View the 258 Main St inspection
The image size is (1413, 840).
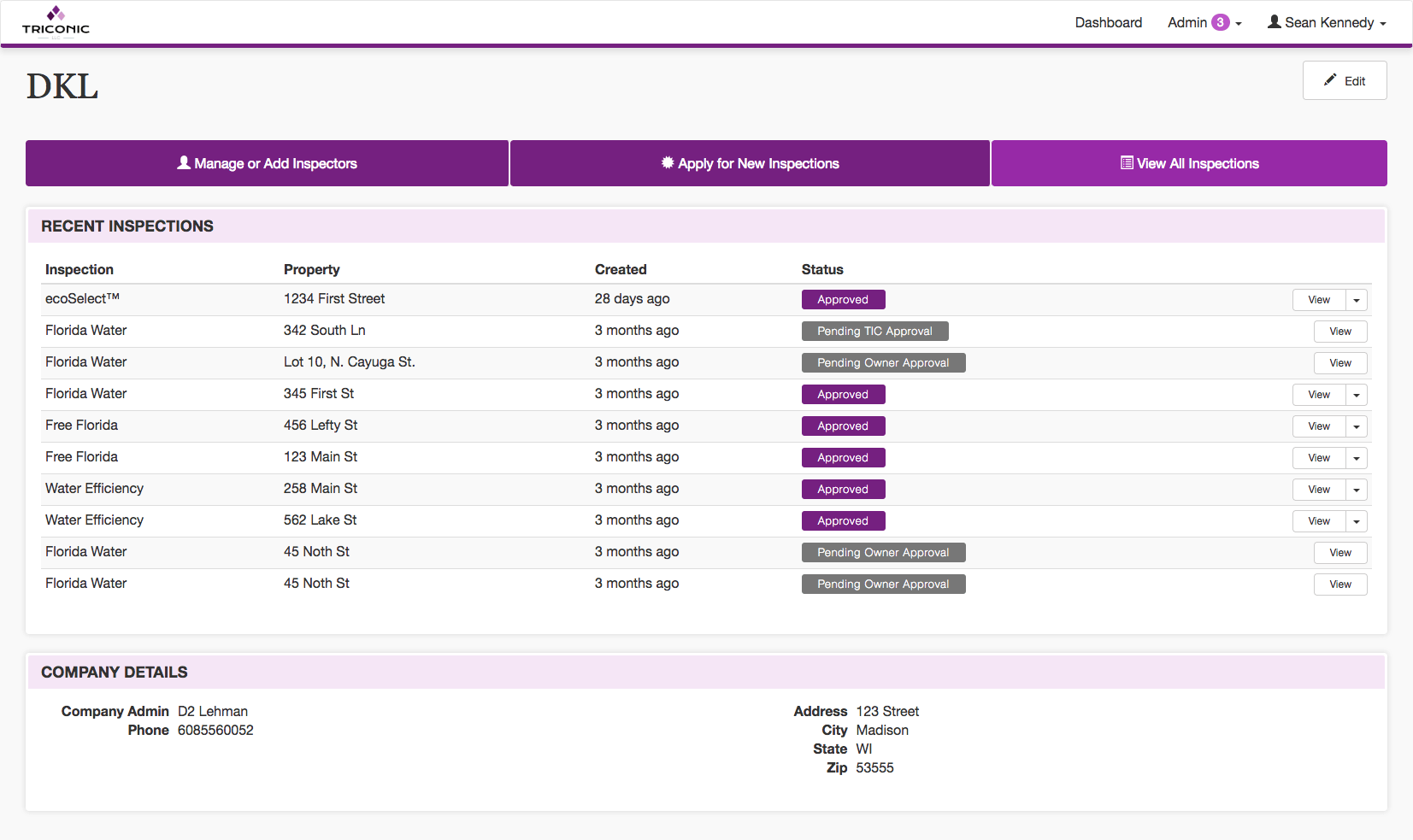pos(1319,490)
